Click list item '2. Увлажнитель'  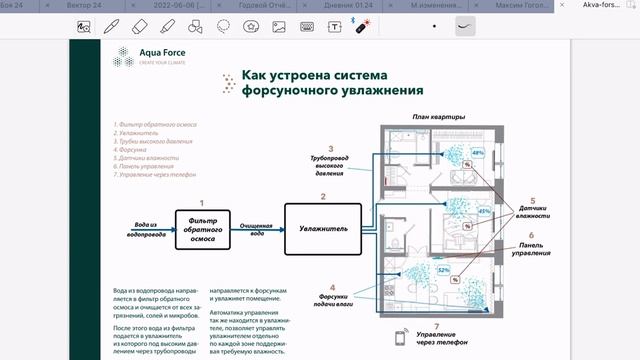tap(136, 133)
